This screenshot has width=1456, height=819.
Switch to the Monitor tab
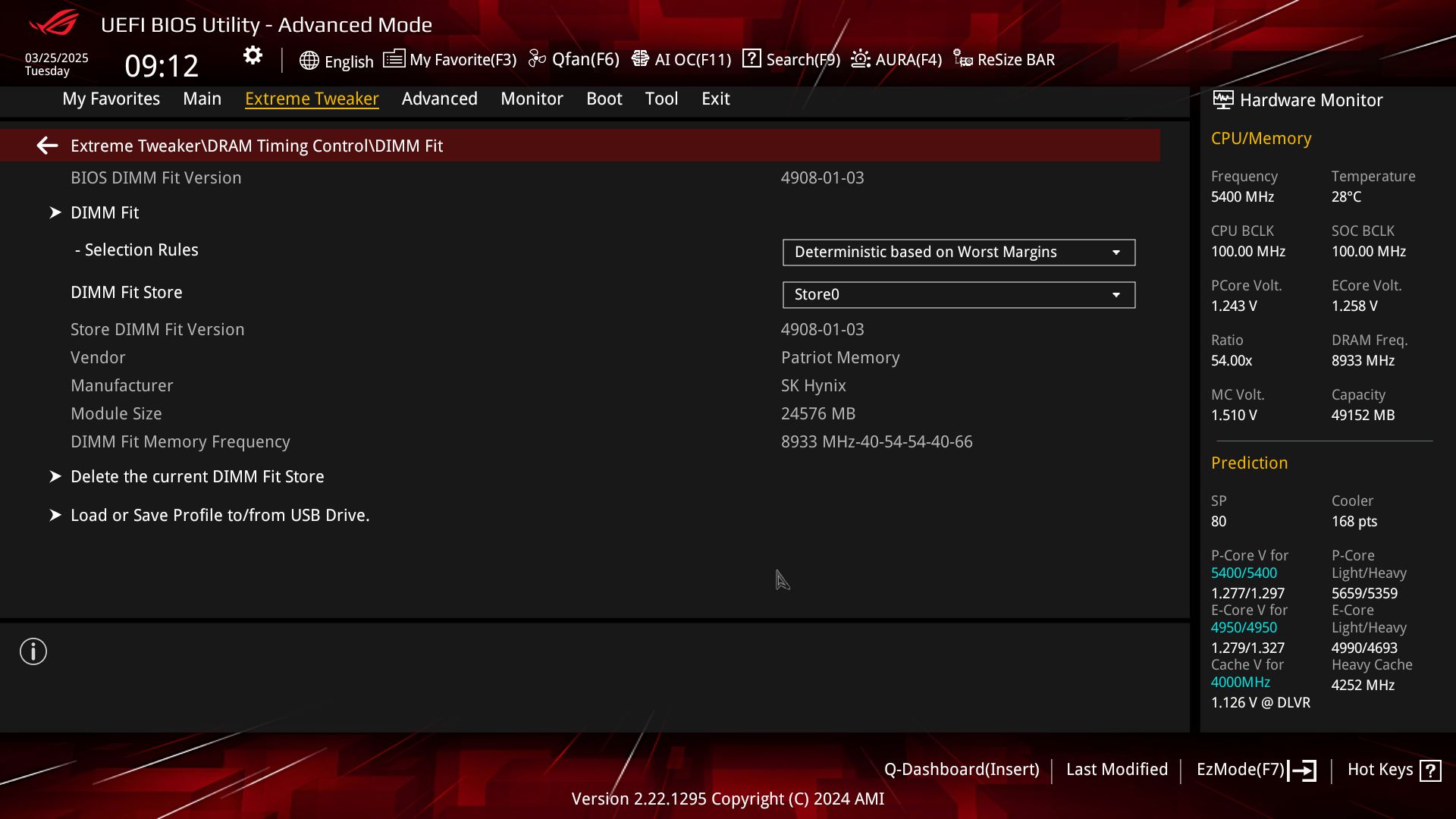pyautogui.click(x=532, y=99)
